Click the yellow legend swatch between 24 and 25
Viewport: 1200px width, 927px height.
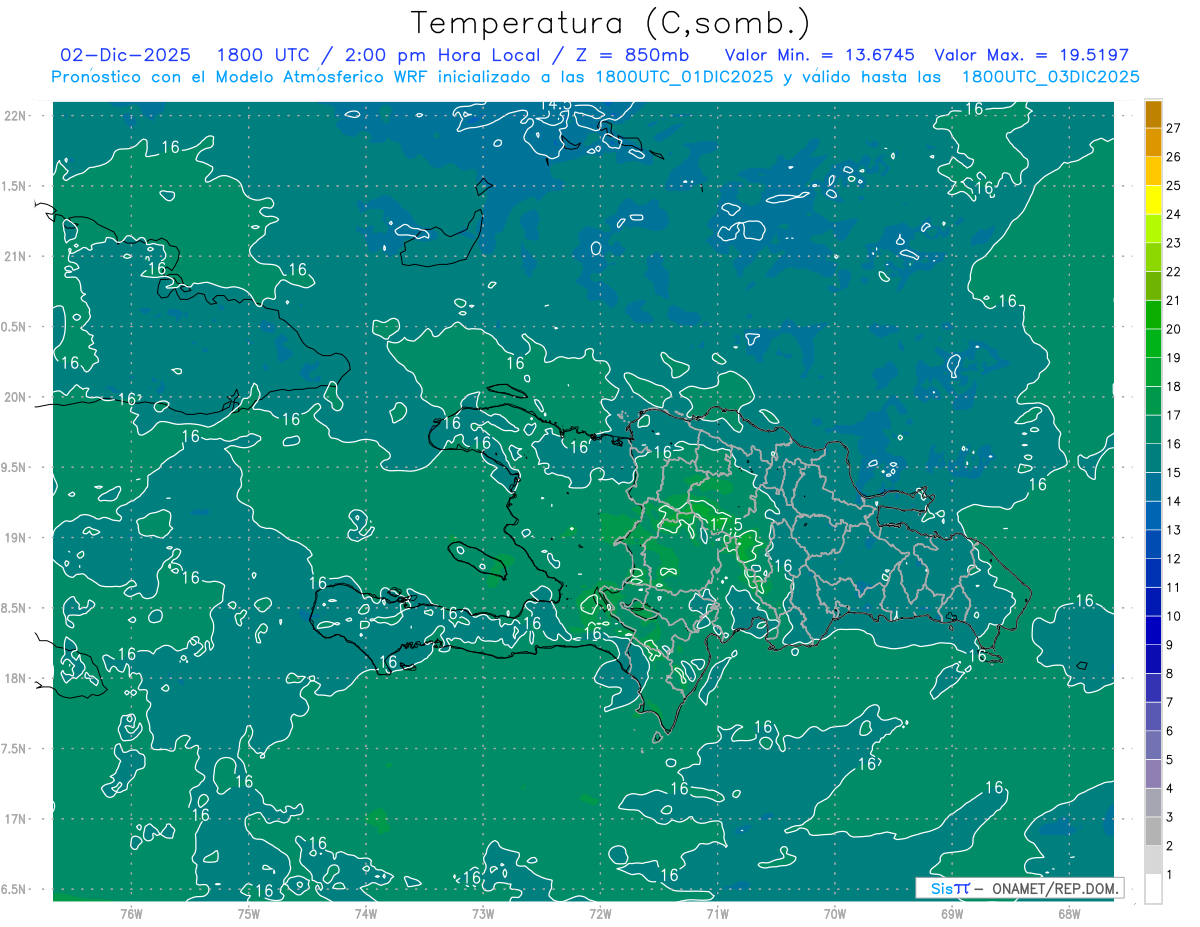point(1153,200)
